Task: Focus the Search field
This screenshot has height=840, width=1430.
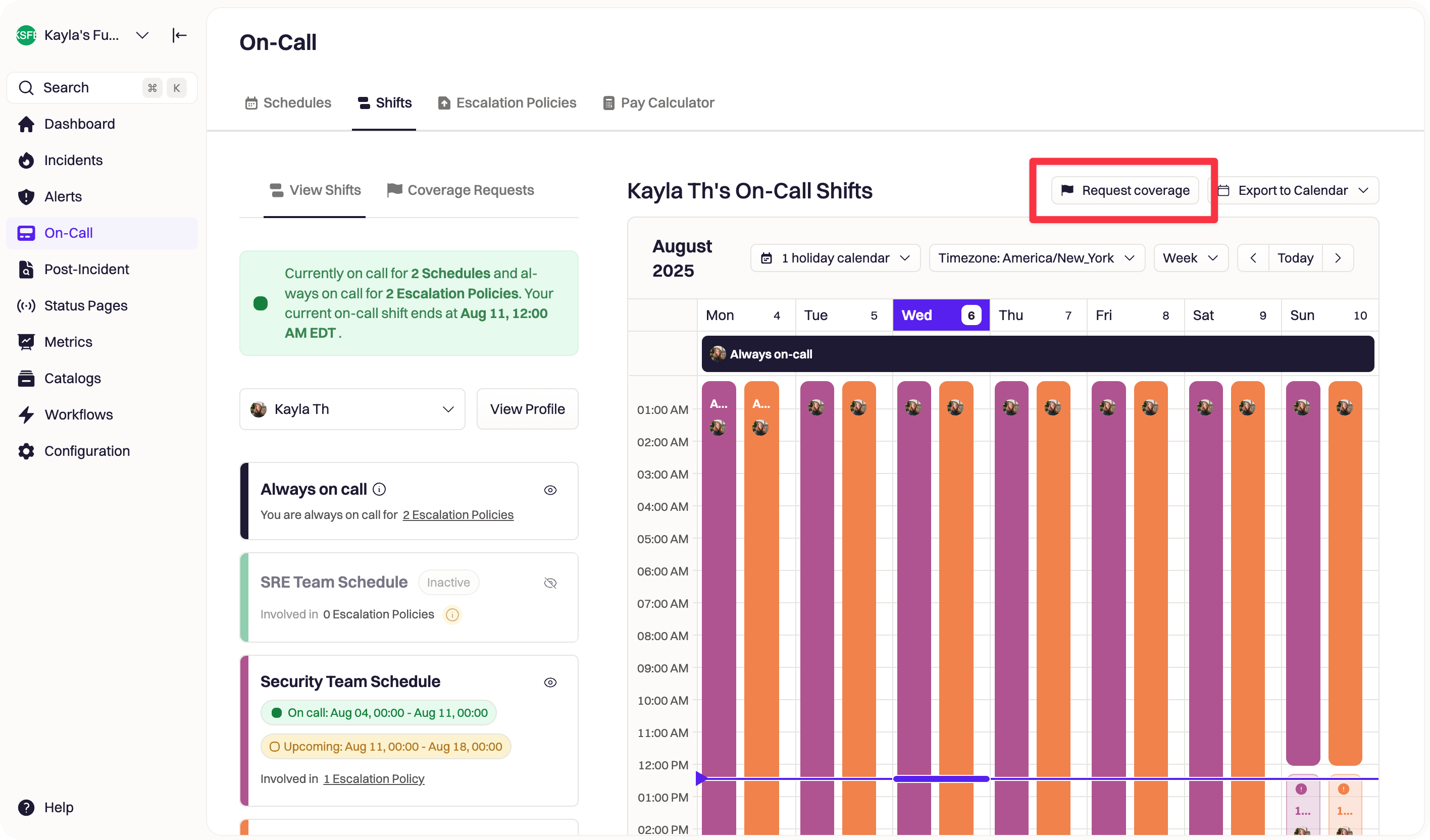Action: (x=102, y=87)
